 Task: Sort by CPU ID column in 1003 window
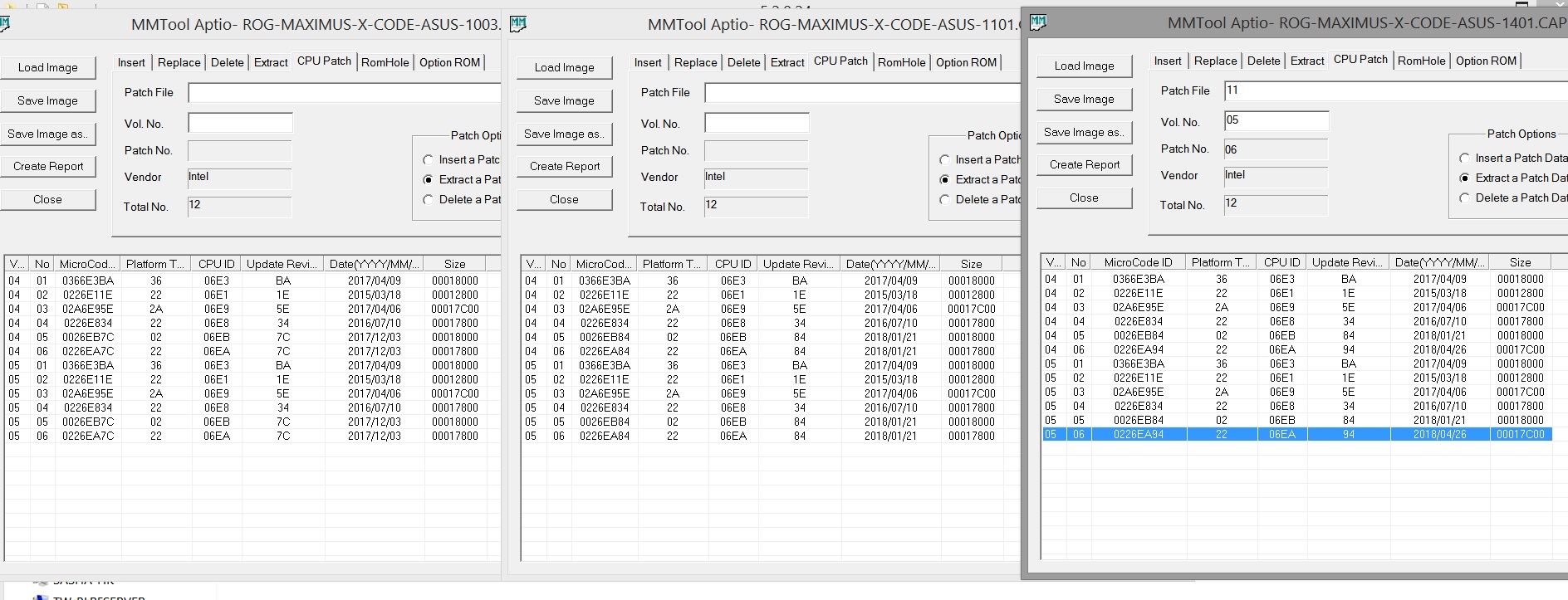coord(216,264)
